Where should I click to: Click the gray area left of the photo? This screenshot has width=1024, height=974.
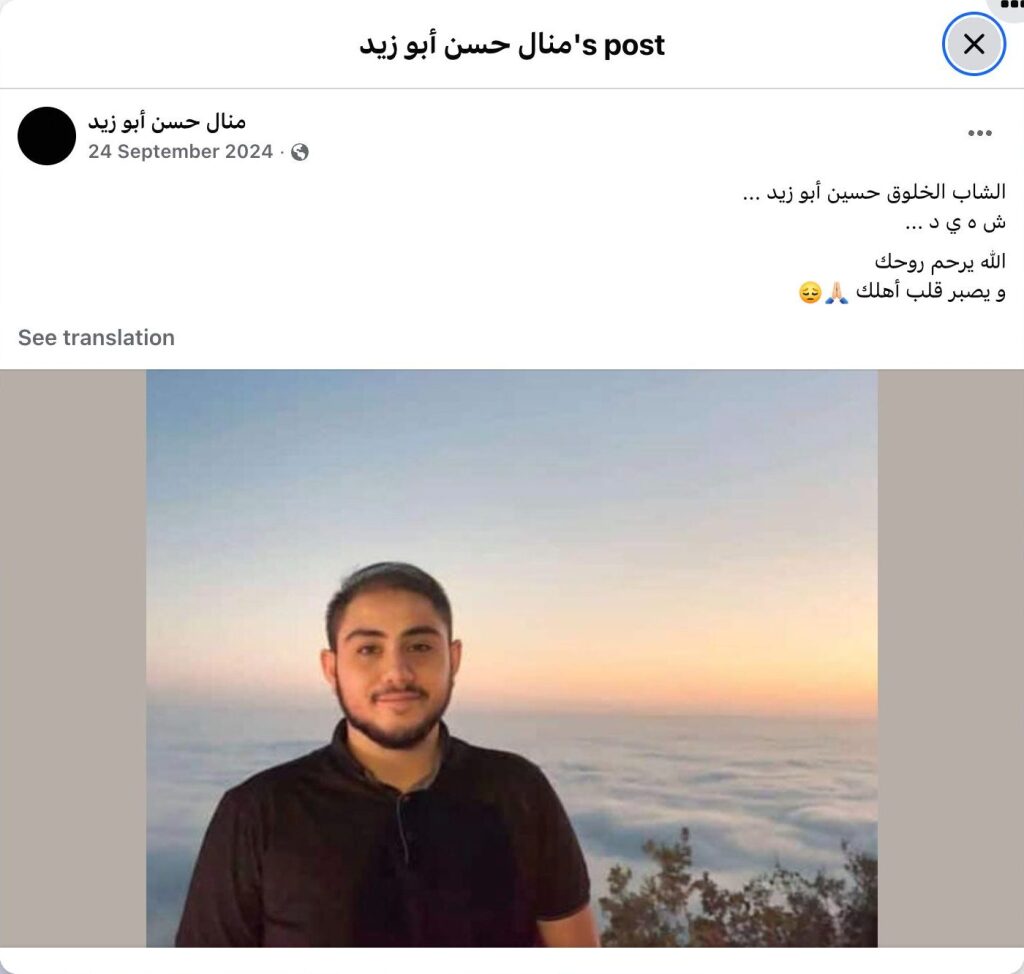click(73, 658)
